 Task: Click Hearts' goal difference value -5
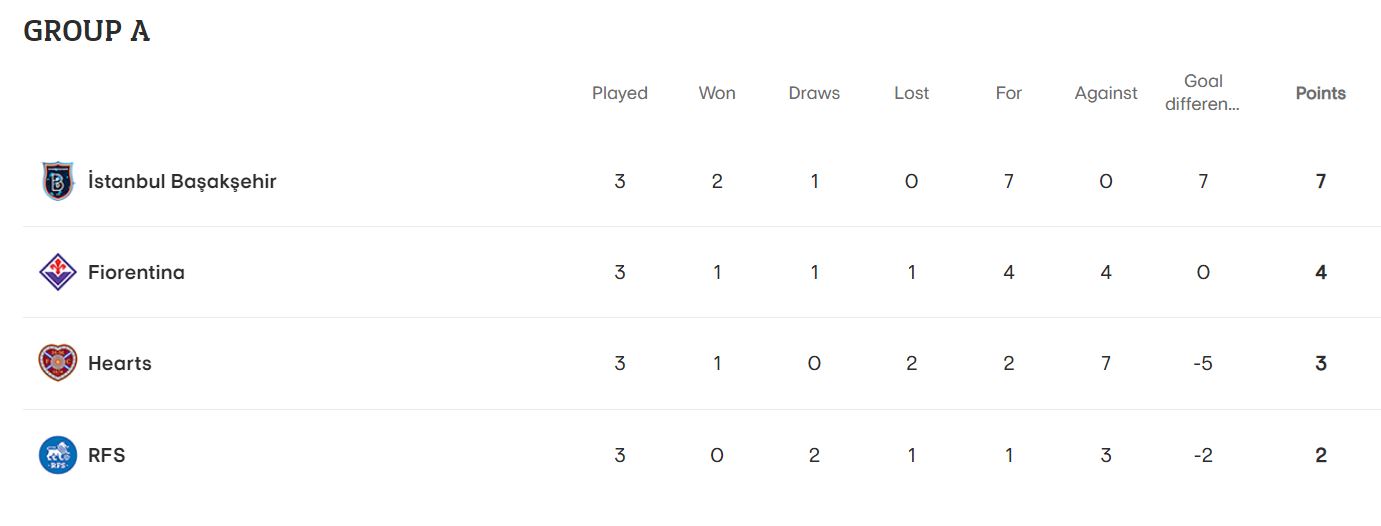(1203, 363)
